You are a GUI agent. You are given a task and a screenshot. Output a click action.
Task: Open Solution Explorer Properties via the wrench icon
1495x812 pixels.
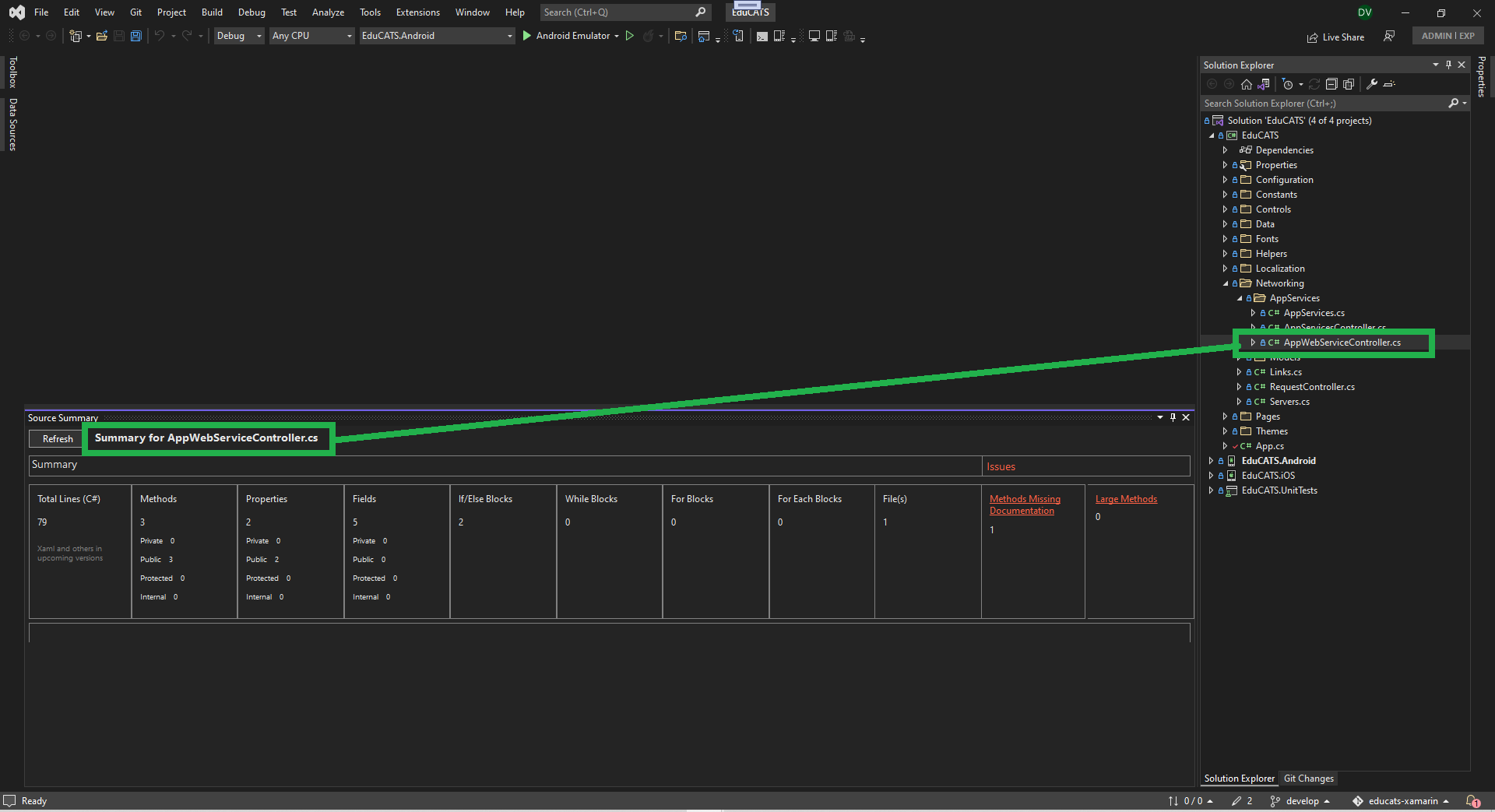(1370, 84)
